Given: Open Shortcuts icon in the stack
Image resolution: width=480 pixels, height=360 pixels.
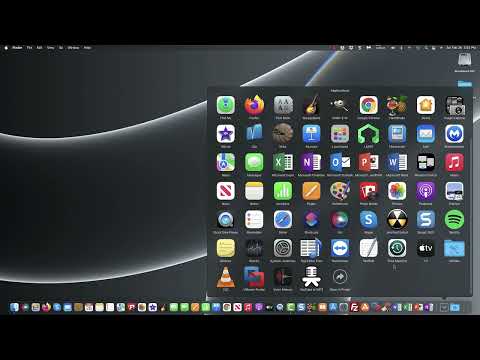Looking at the screenshot, I should point(311,220).
